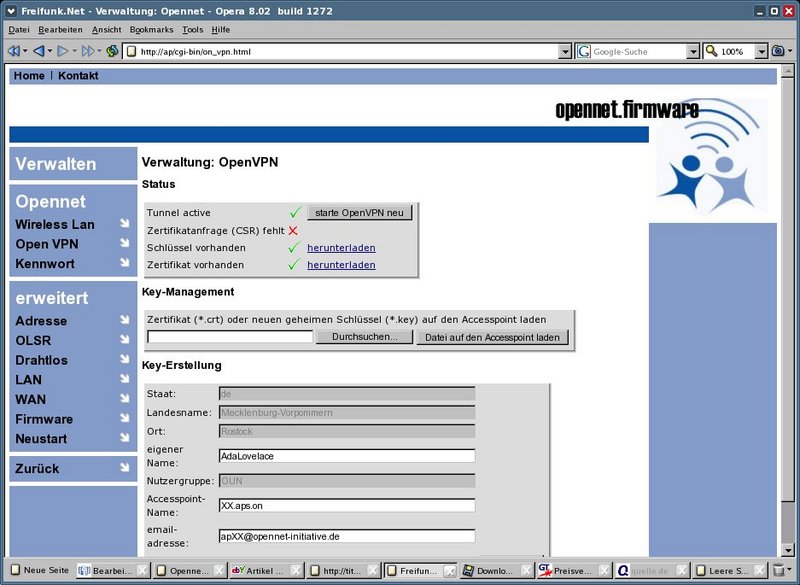Screen dimensions: 800x585
Task: Click Zurück in the sidebar
Action: (37, 468)
